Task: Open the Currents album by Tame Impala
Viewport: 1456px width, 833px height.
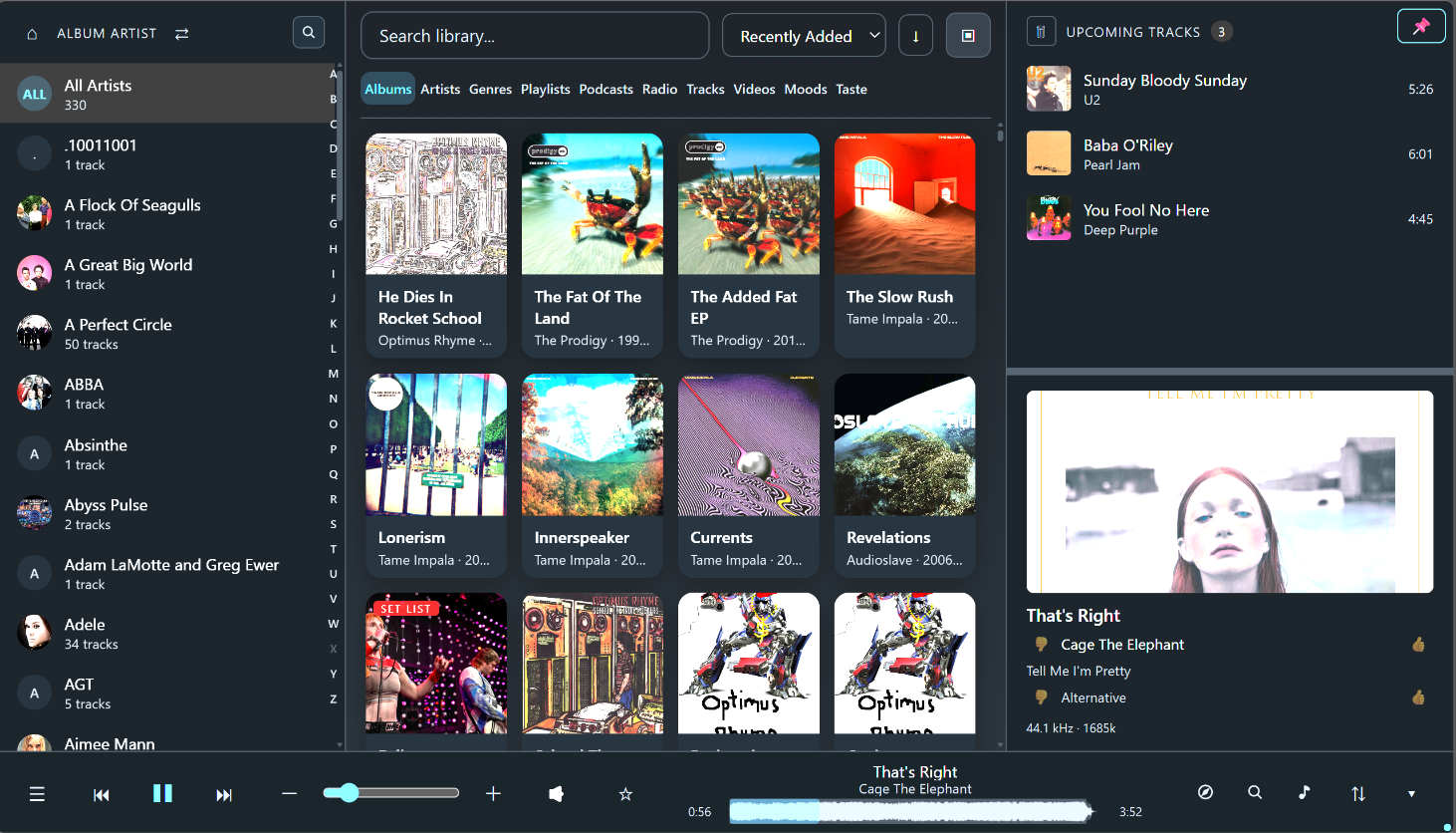Action: (749, 476)
